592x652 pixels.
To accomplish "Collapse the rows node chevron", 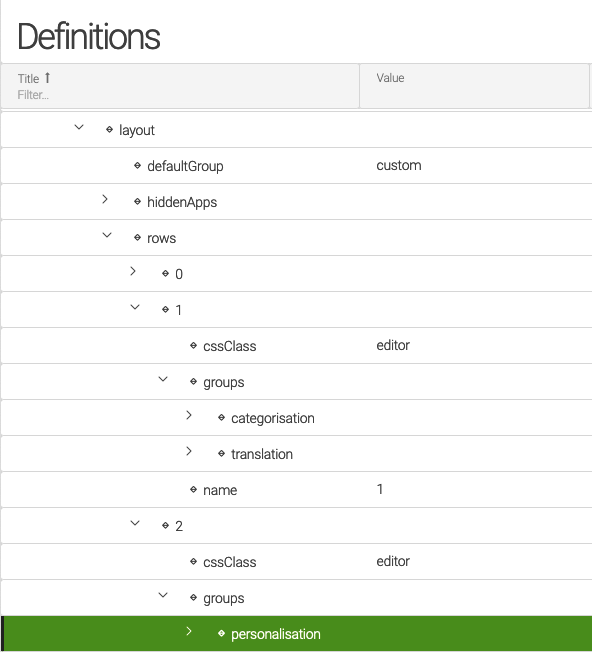I will point(107,235).
